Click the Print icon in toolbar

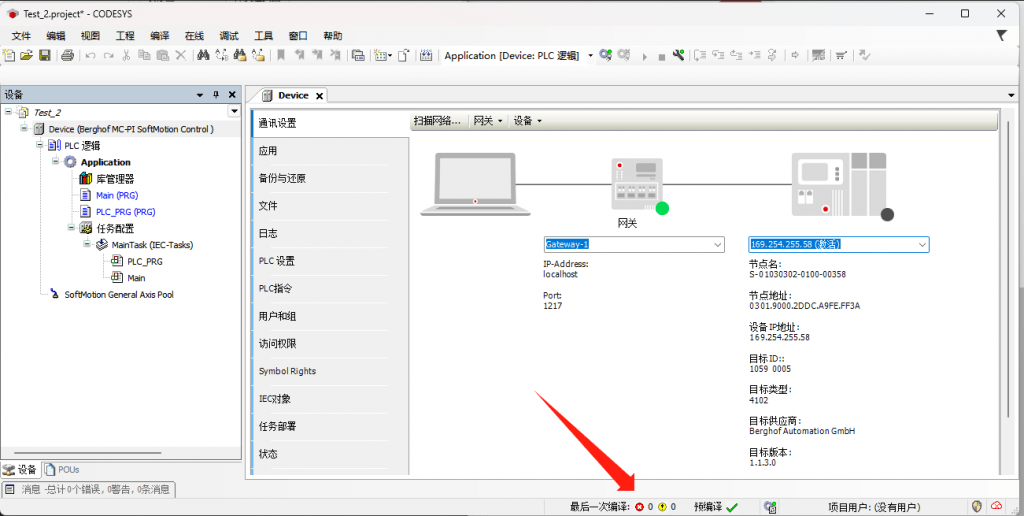[67, 55]
